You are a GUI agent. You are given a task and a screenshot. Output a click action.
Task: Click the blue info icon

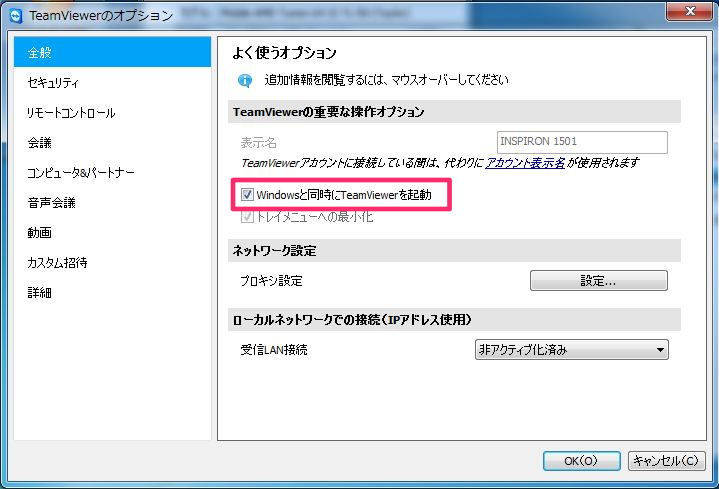coord(245,81)
